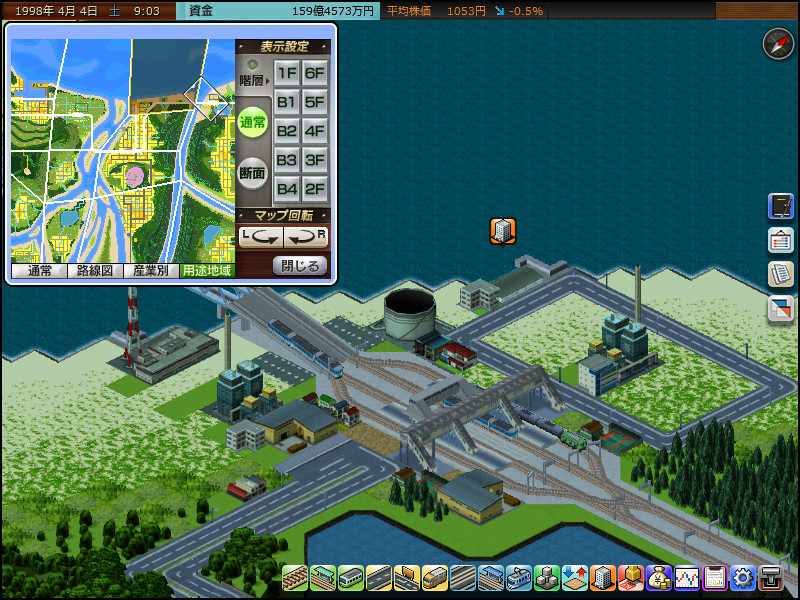
Task: Toggle the 2F floor level button
Action: coord(315,189)
